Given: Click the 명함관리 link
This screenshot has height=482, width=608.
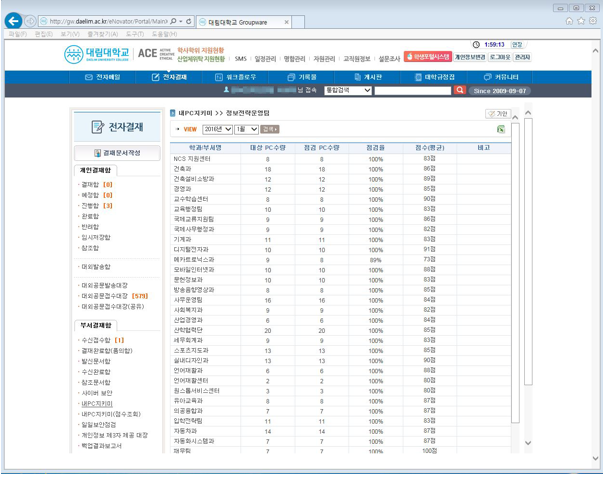Looking at the screenshot, I should click(294, 59).
